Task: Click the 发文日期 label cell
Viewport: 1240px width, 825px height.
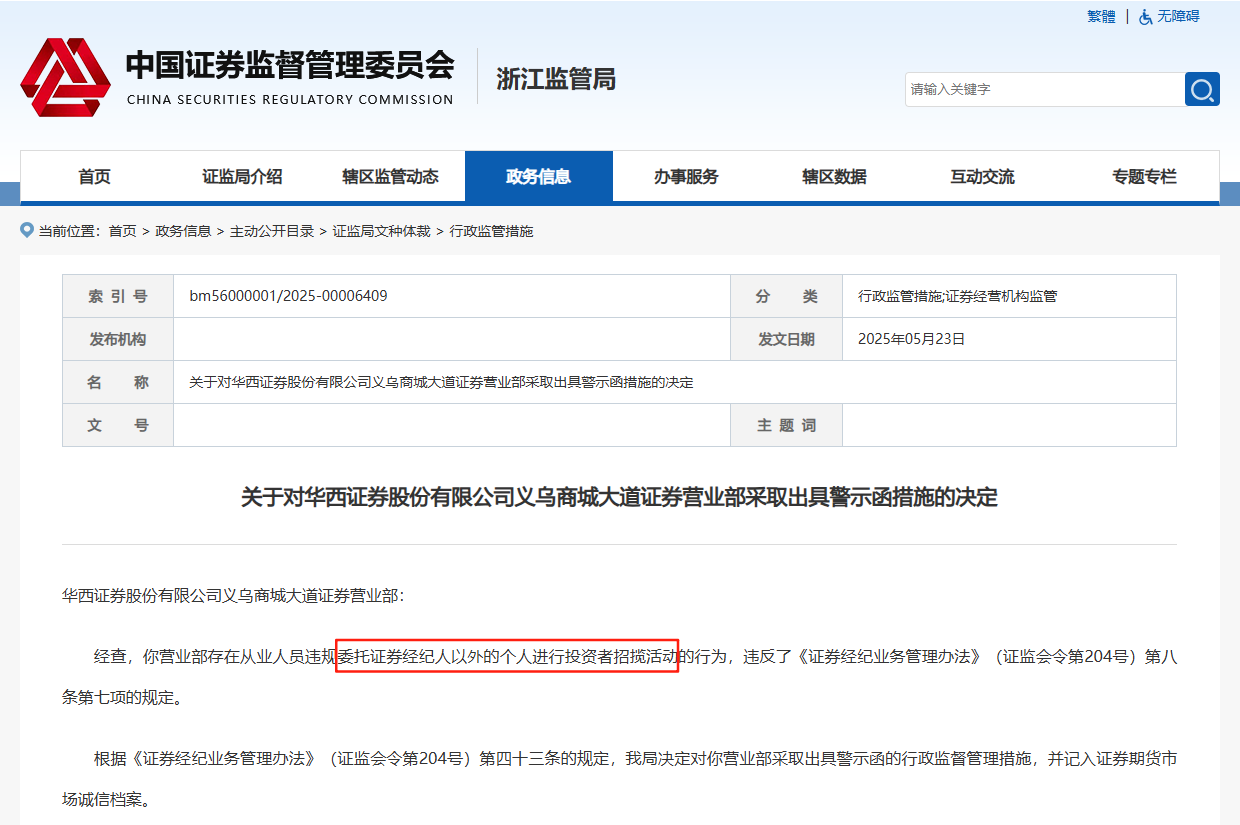Action: pyautogui.click(x=786, y=339)
